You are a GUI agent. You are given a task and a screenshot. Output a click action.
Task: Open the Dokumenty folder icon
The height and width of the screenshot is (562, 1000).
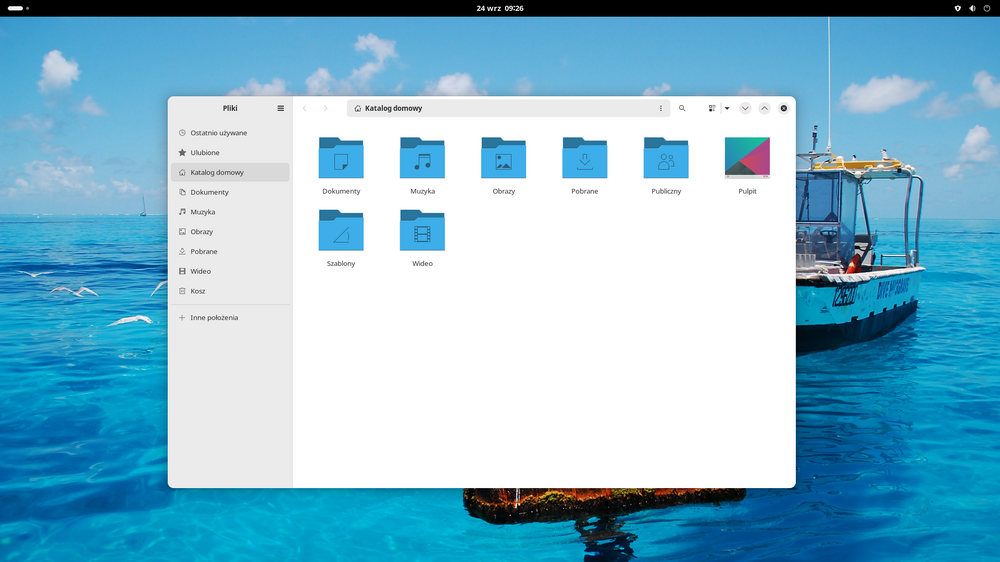[x=341, y=159]
